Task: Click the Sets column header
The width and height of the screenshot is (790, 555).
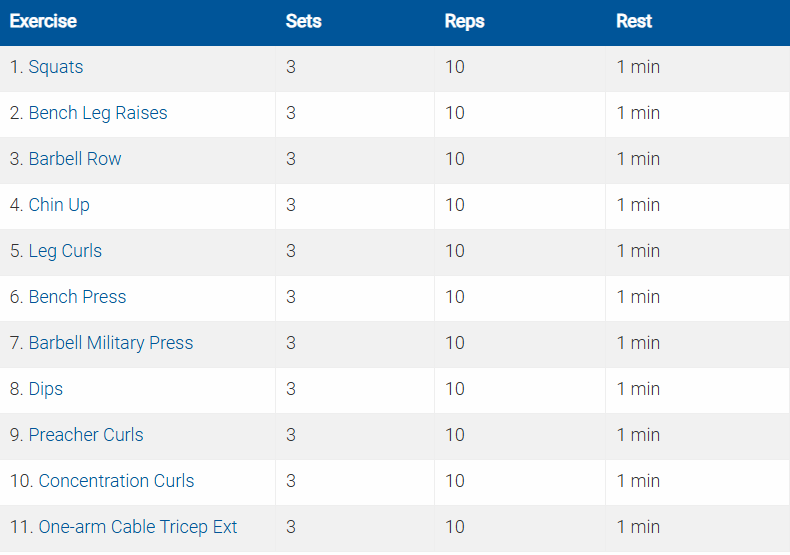Action: (303, 21)
